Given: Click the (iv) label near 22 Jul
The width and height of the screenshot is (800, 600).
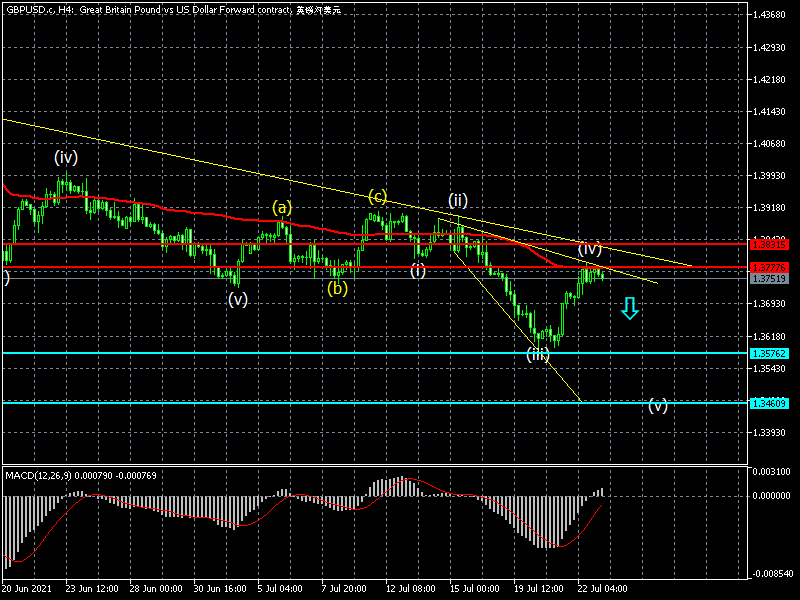Looking at the screenshot, I should pos(589,248).
